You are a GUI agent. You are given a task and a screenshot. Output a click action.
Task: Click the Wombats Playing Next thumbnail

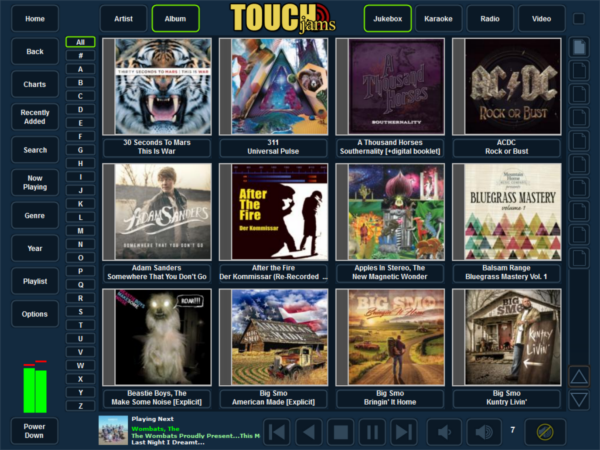tap(113, 430)
